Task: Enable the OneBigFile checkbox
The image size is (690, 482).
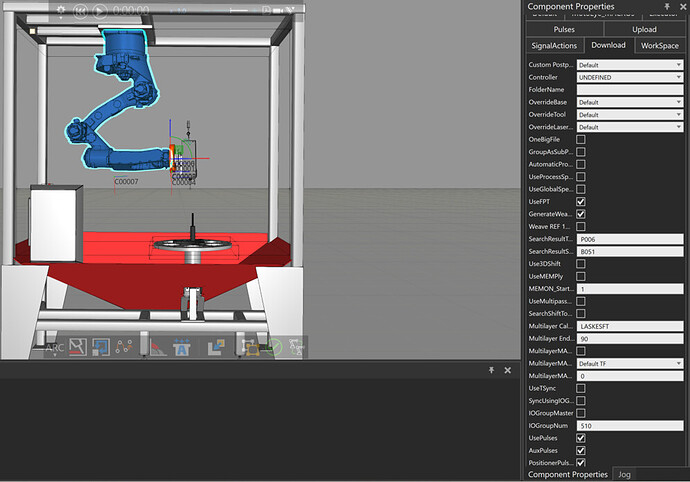Action: [x=581, y=140]
